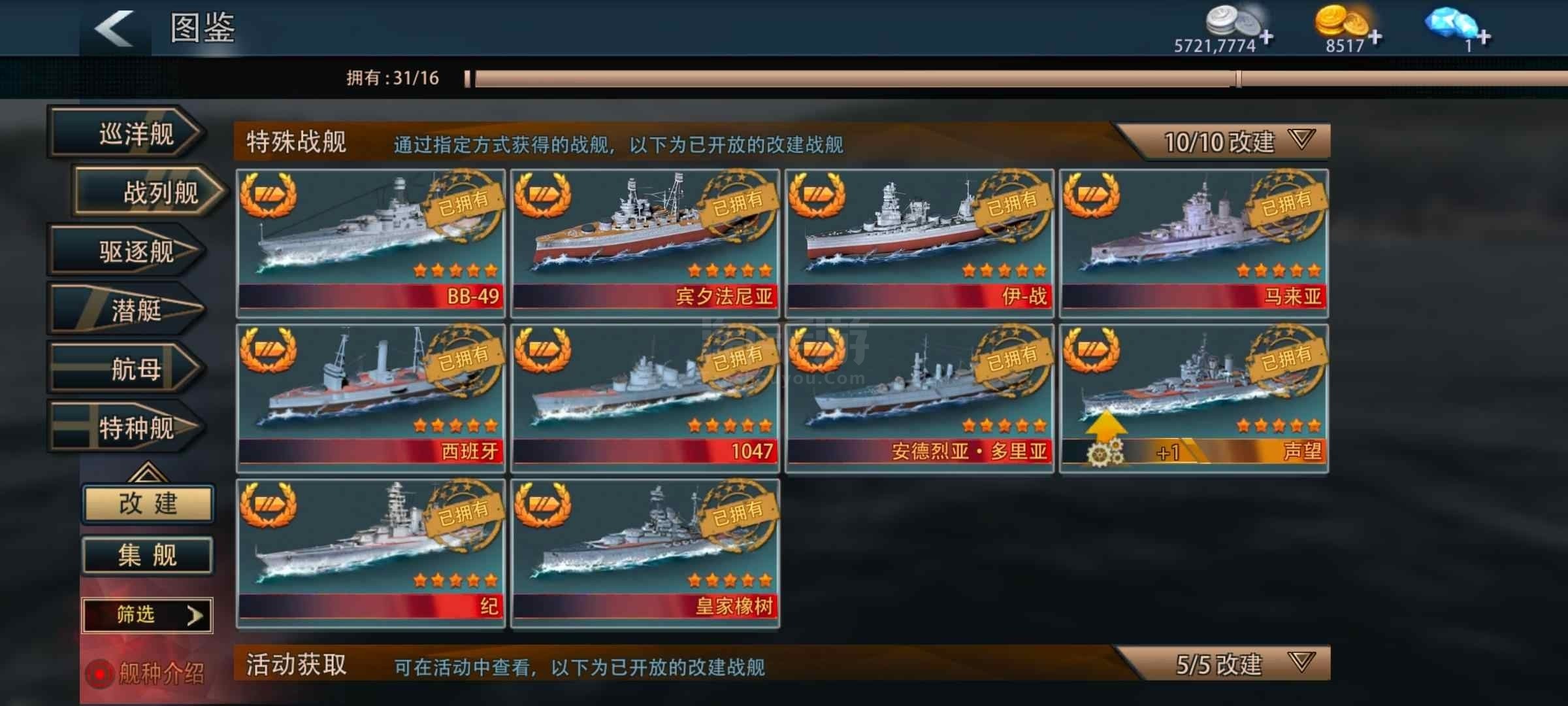Add silver coins with plus icon
This screenshot has height=706, width=1568.
click(x=1266, y=37)
